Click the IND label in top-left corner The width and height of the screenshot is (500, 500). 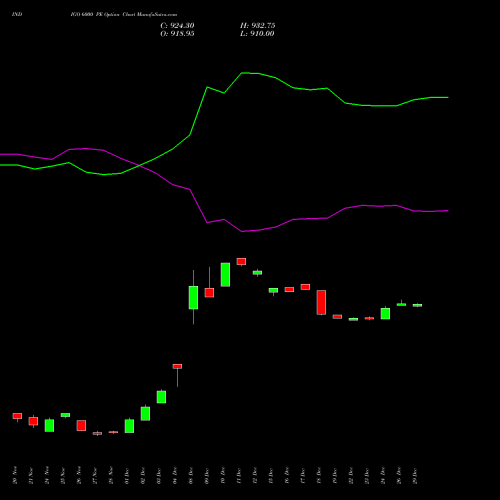pyautogui.click(x=17, y=15)
